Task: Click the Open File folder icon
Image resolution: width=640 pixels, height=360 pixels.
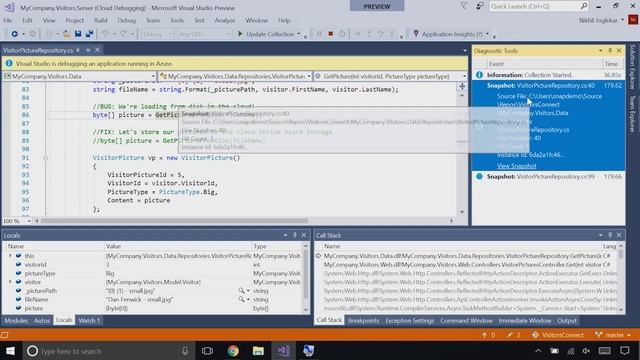Action: [x=66, y=34]
